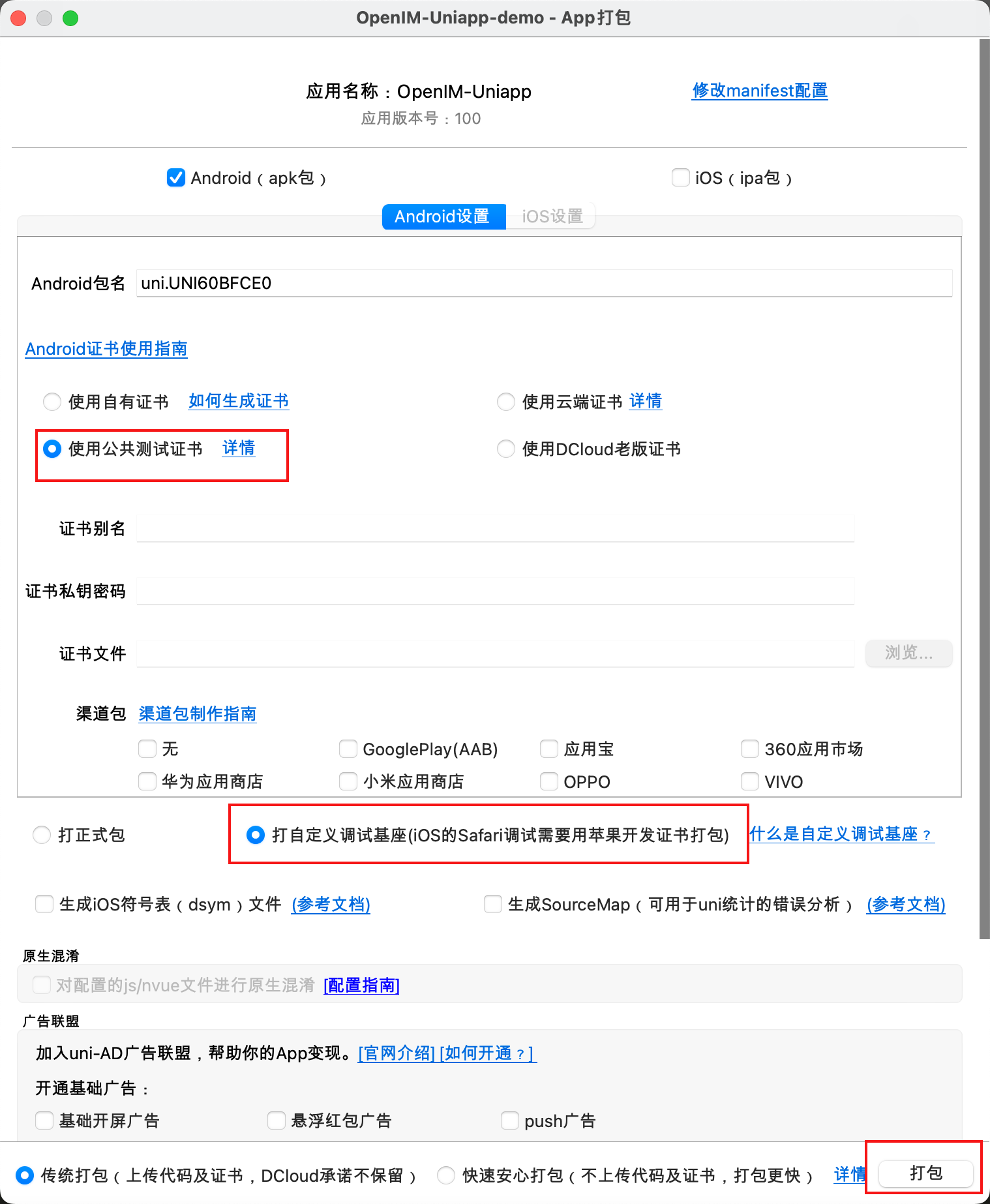
Task: Open 详情 link next to 使用公共测试证书
Action: point(239,448)
